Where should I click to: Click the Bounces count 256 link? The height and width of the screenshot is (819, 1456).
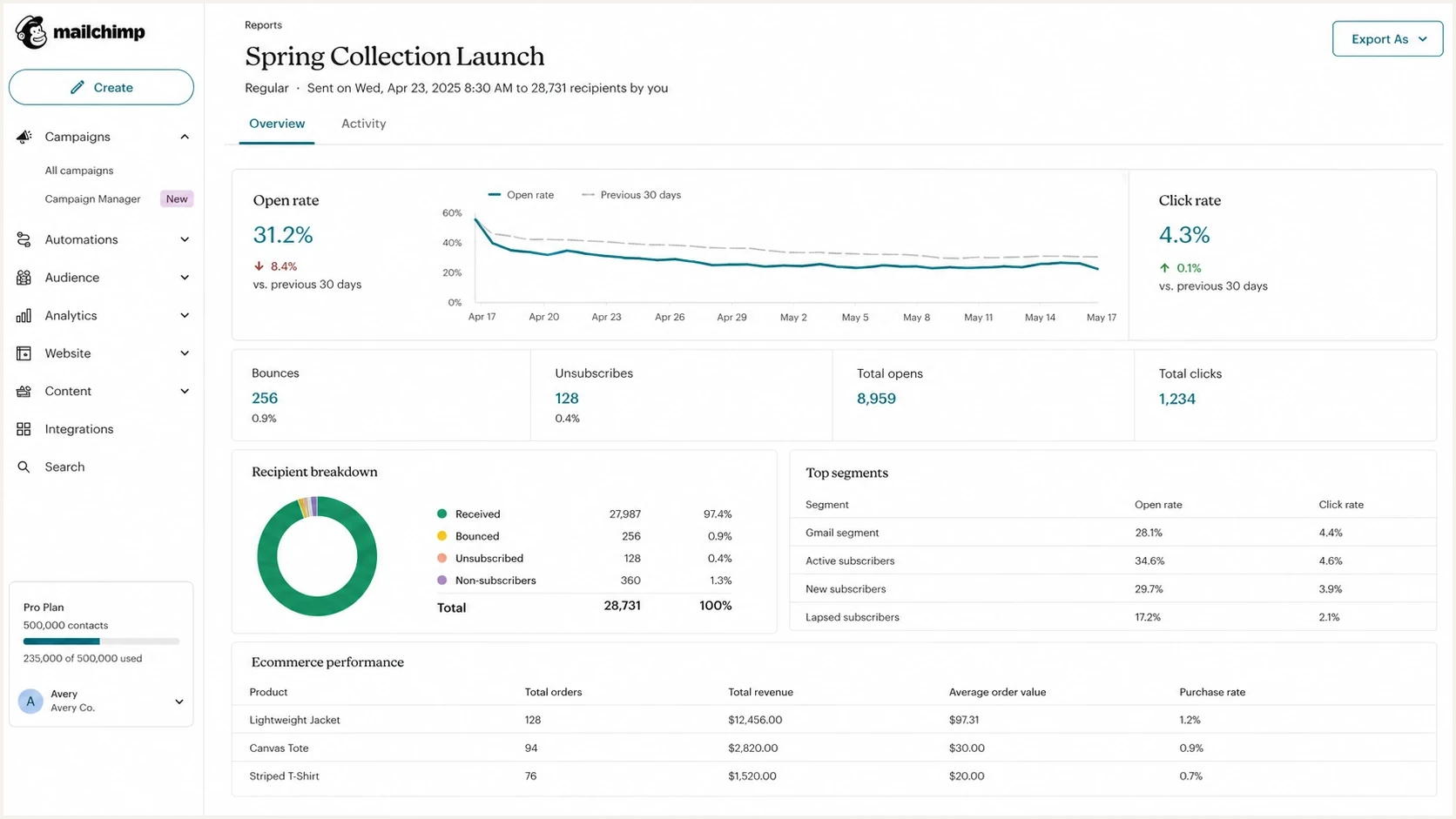tap(265, 399)
